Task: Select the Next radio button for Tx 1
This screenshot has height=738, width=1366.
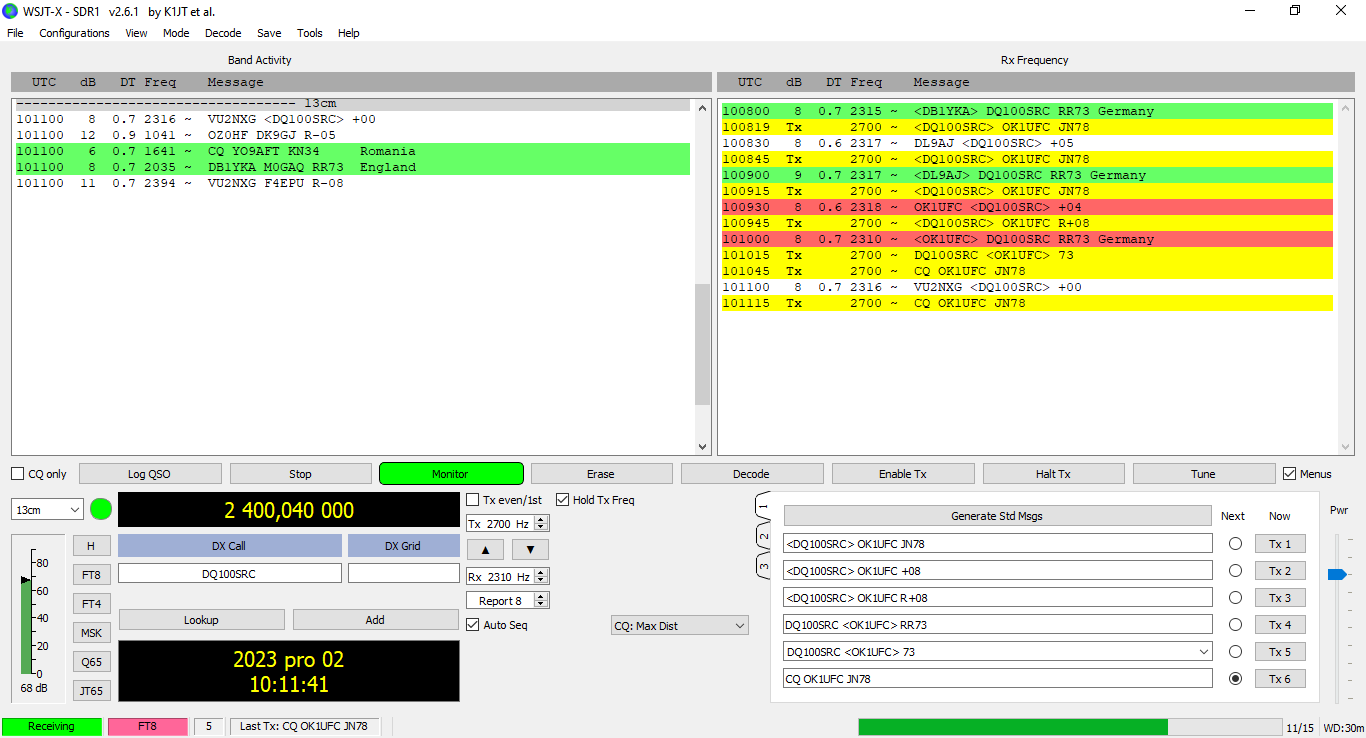Action: point(1235,544)
